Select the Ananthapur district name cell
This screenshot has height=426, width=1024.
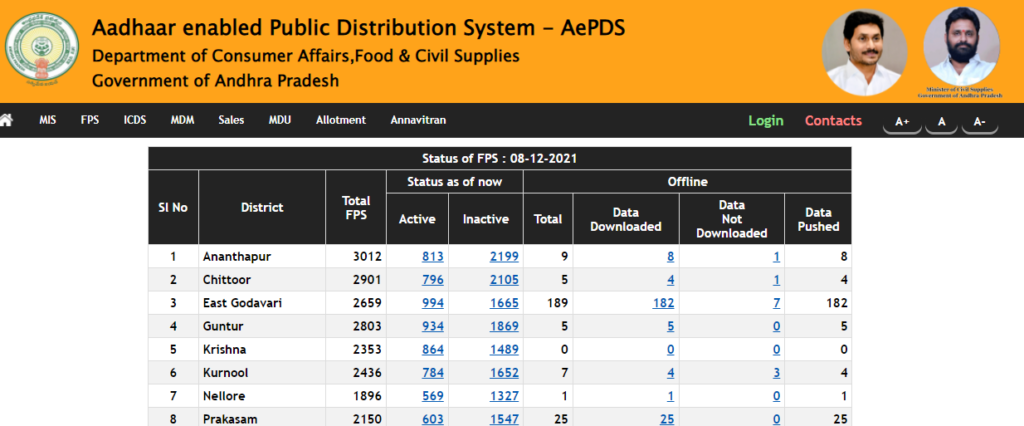262,257
